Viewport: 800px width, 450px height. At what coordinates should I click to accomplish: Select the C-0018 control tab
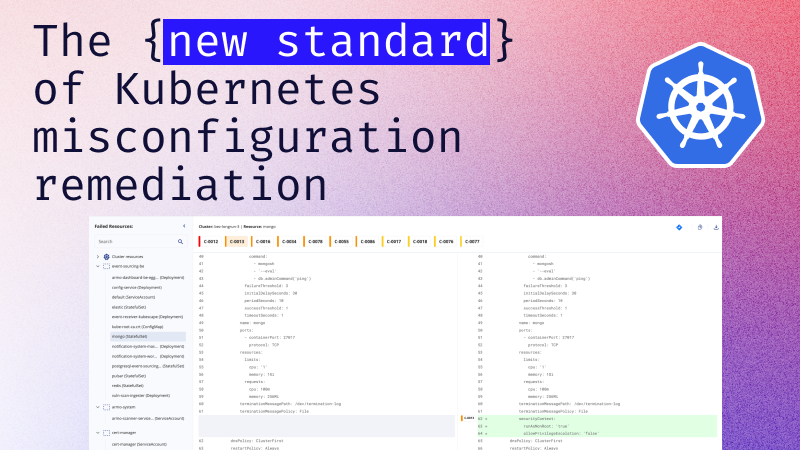tap(419, 242)
